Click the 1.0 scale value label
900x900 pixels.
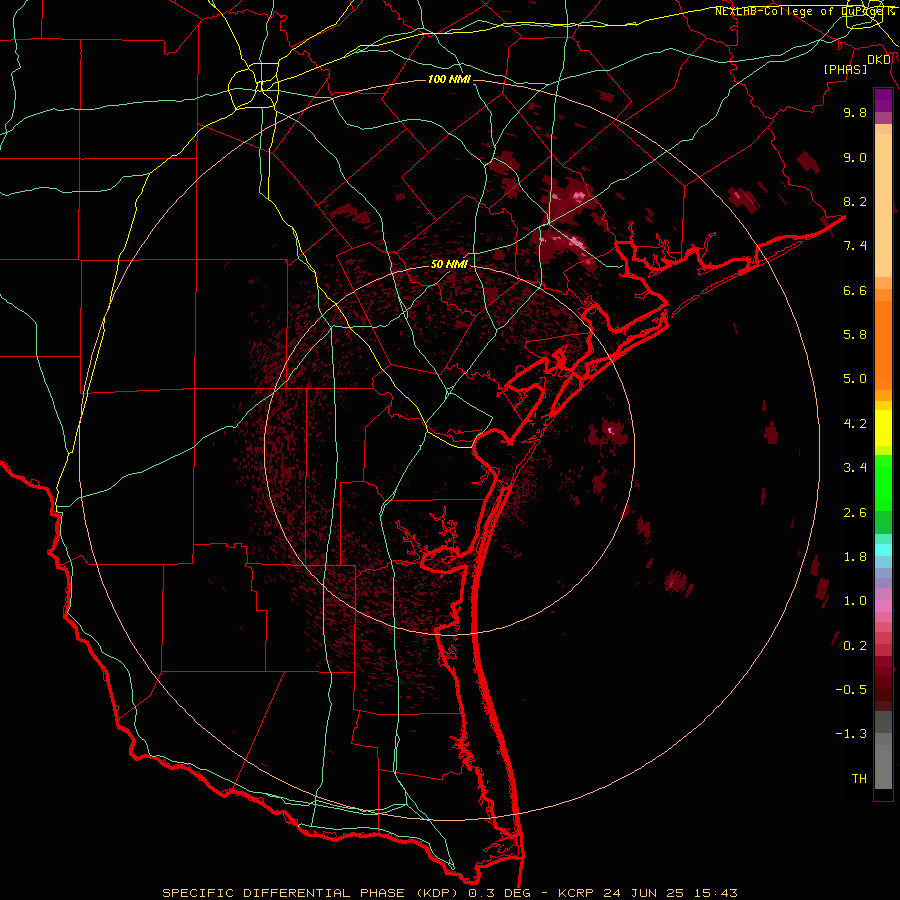pos(855,601)
